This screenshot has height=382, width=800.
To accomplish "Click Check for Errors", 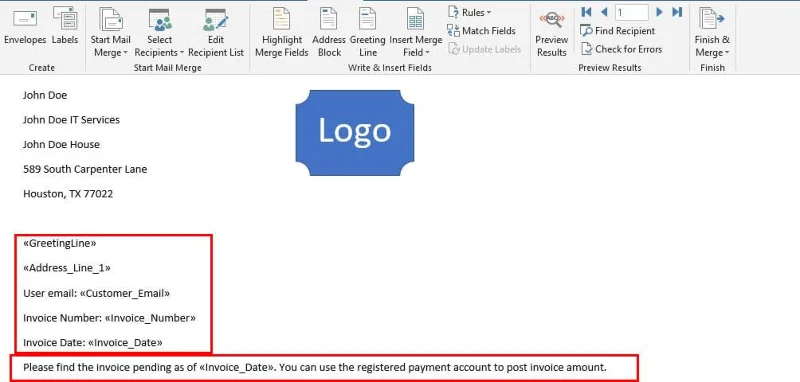I will point(621,49).
